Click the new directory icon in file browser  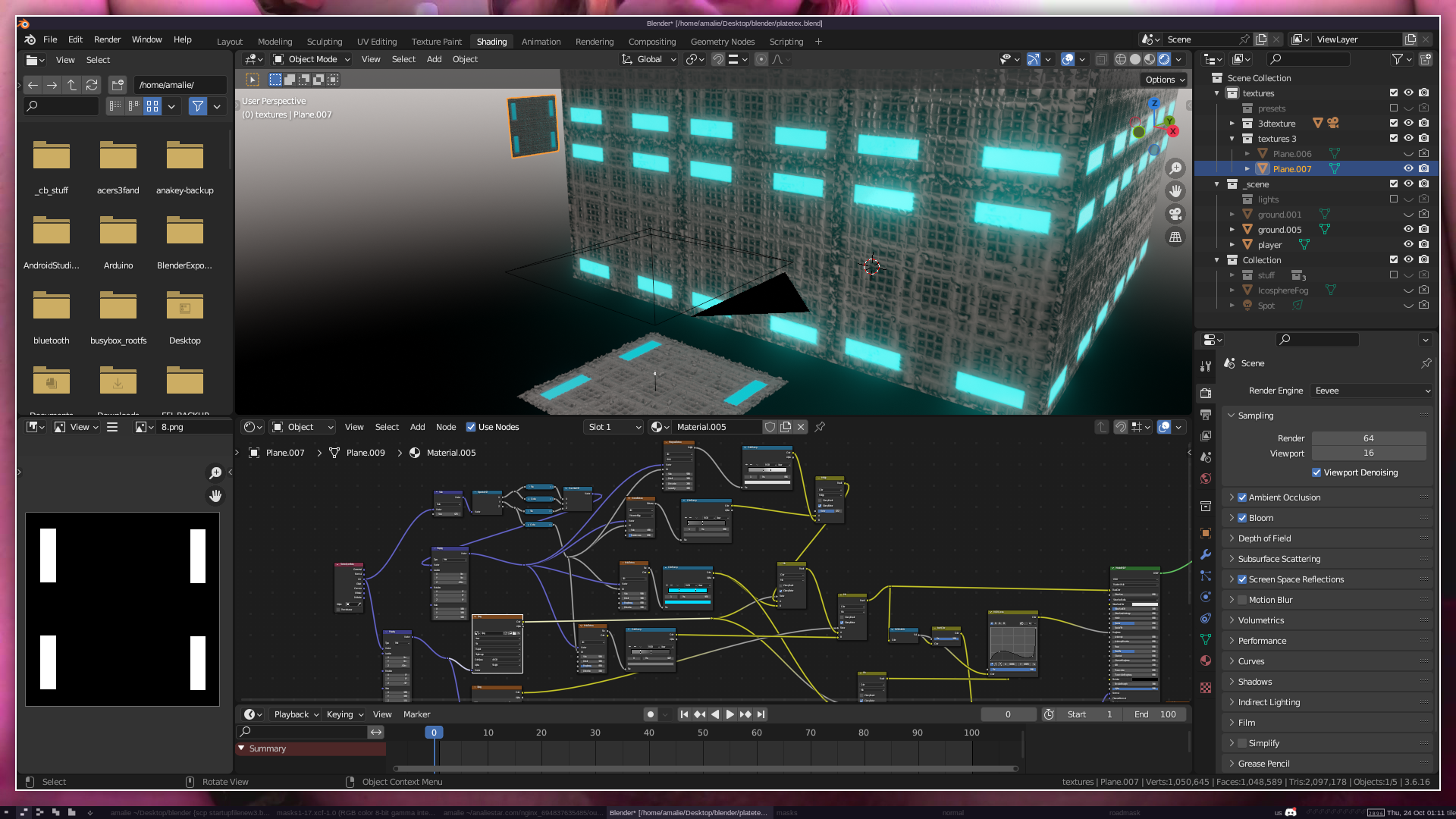click(118, 85)
